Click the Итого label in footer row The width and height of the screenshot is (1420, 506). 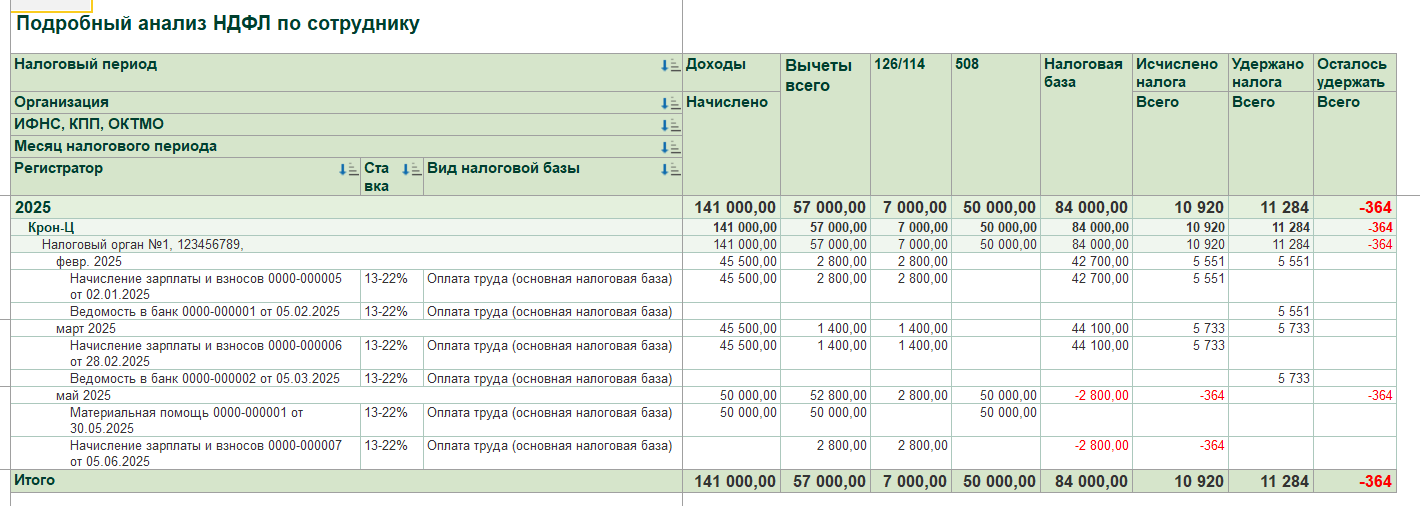pos(35,480)
